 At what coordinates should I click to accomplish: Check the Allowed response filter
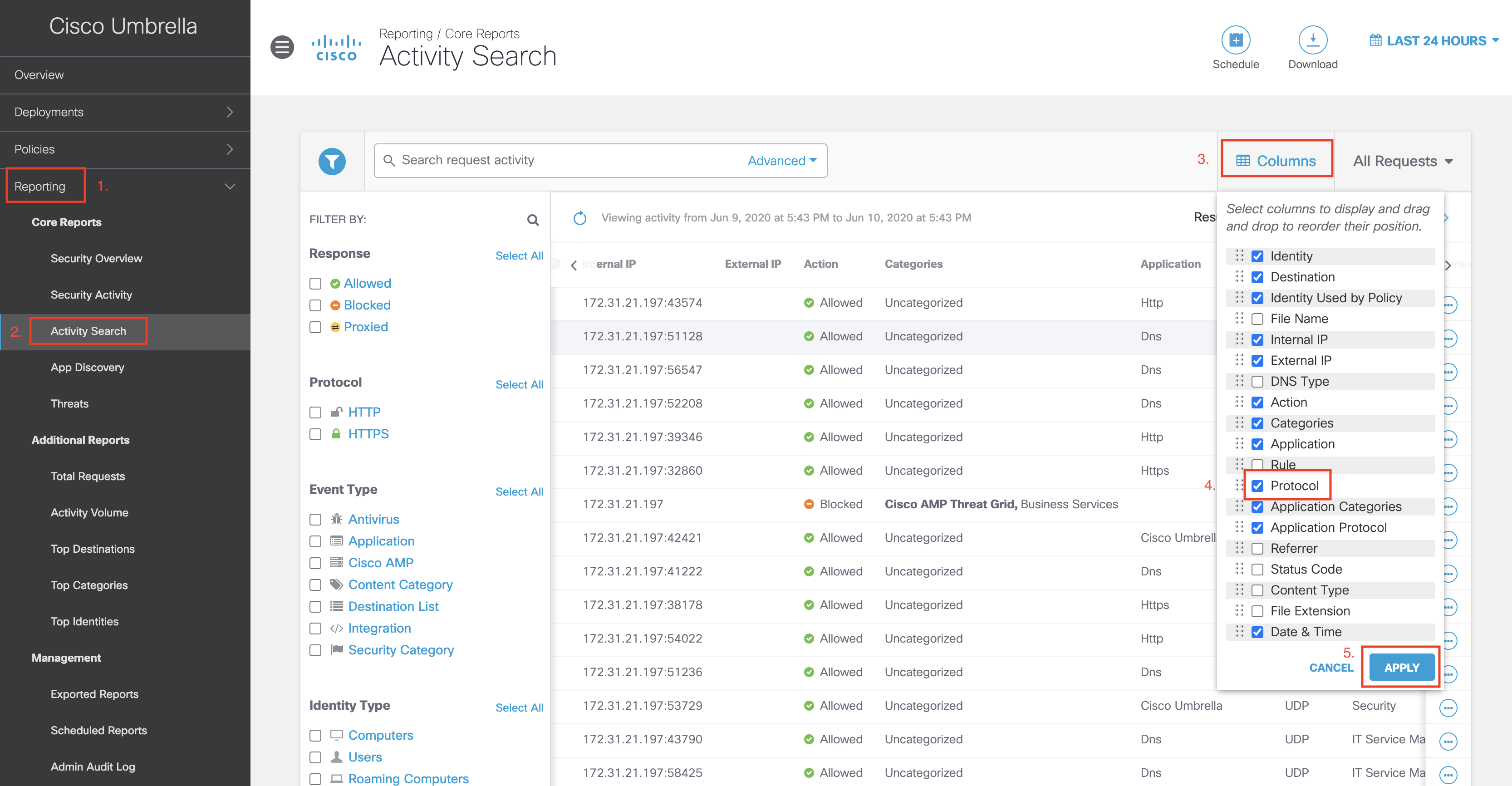[x=315, y=284]
